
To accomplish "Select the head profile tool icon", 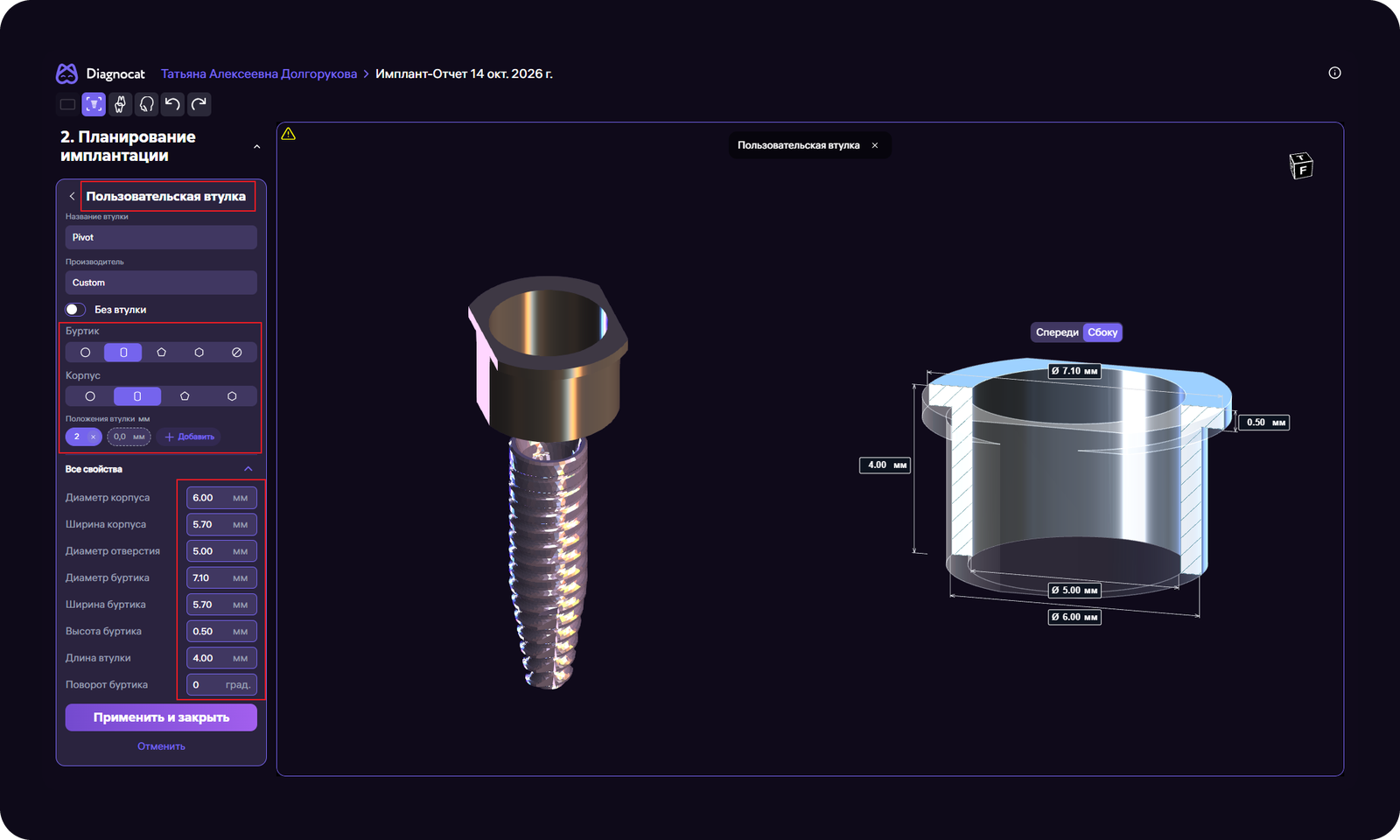I will (x=146, y=104).
